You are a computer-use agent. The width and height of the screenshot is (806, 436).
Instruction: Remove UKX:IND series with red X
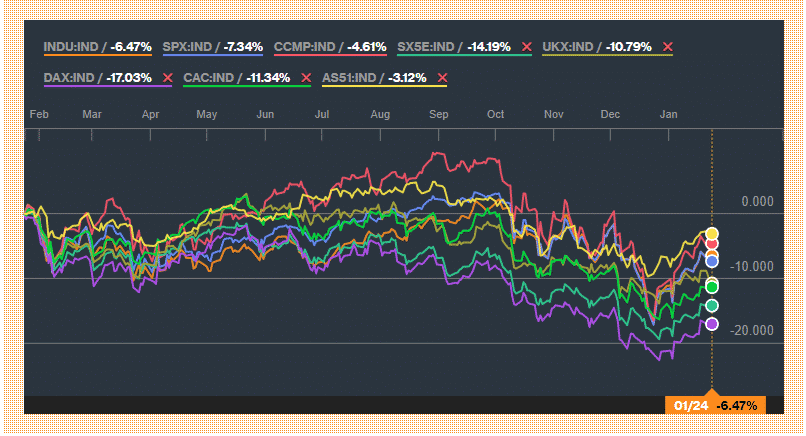point(667,47)
